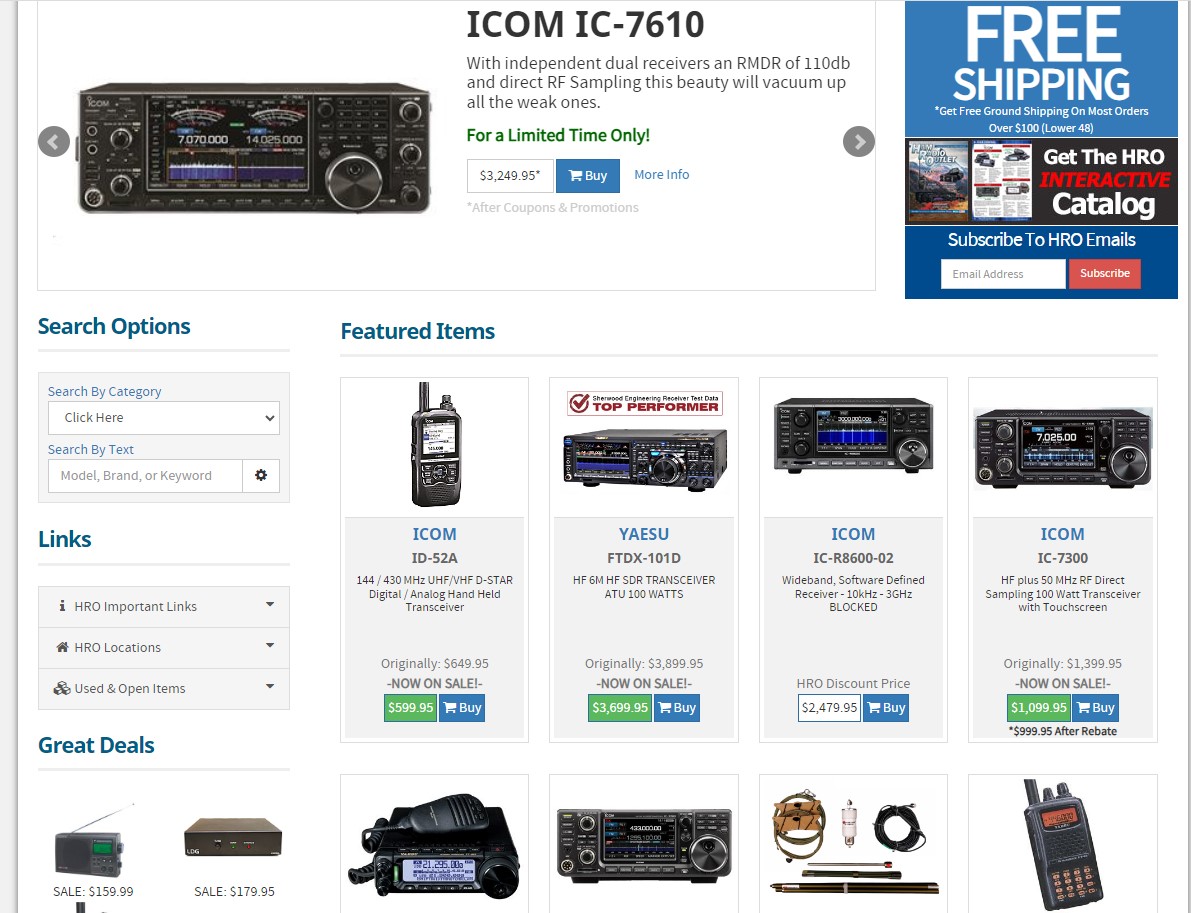Go to previous slide in product carousel

54,141
